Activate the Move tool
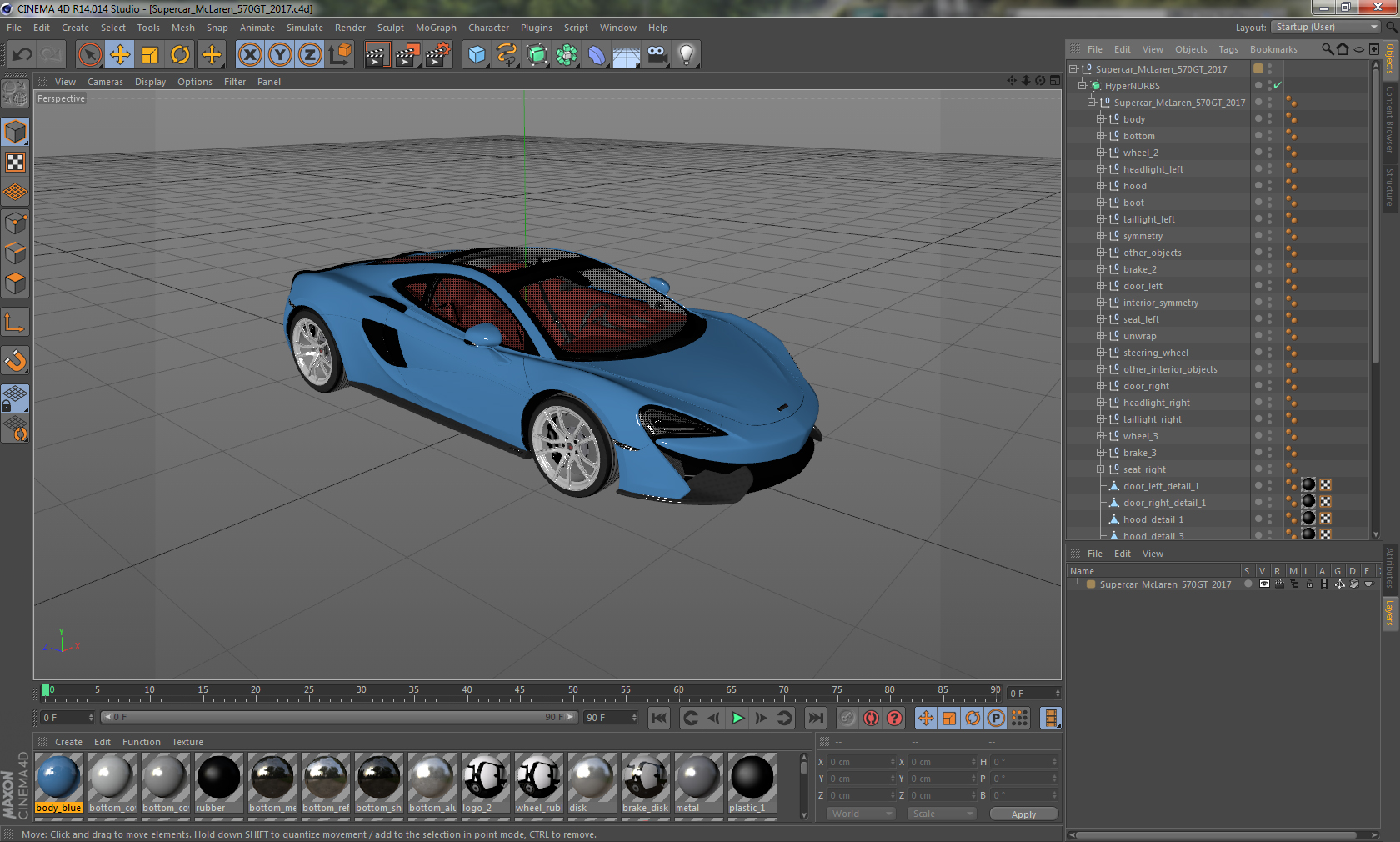 click(x=120, y=55)
